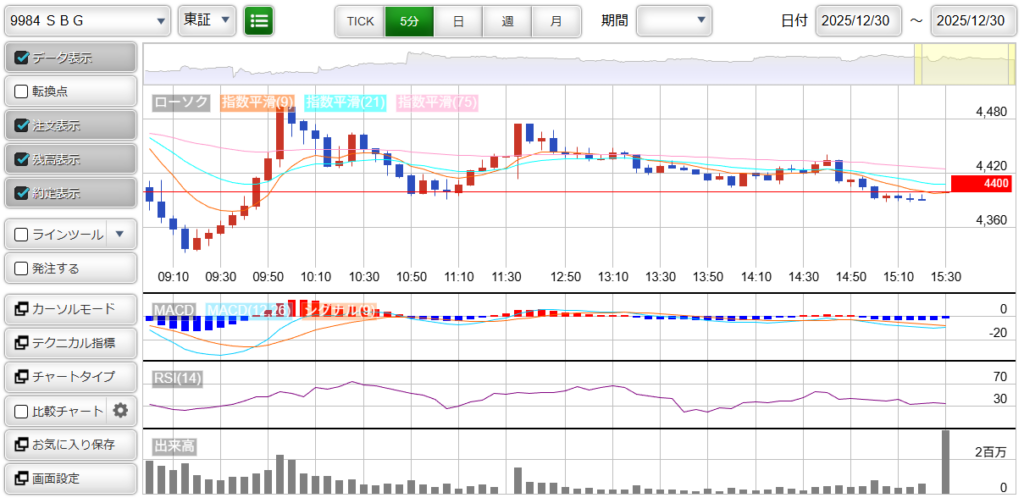Open the テクニカル指標 panel
The height and width of the screenshot is (498, 1024).
(69, 343)
